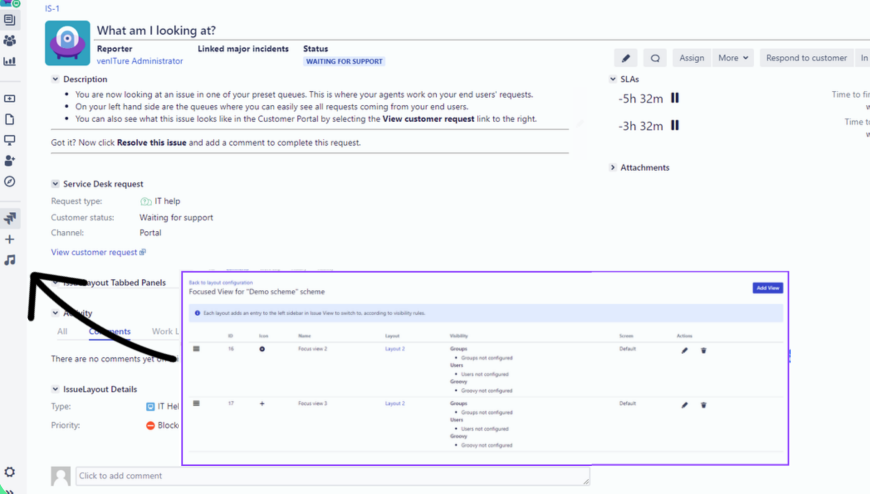Screen dimensions: 870x494
Task: Click 'Default' screen cell for Focus view 2
Action: pyautogui.click(x=628, y=349)
